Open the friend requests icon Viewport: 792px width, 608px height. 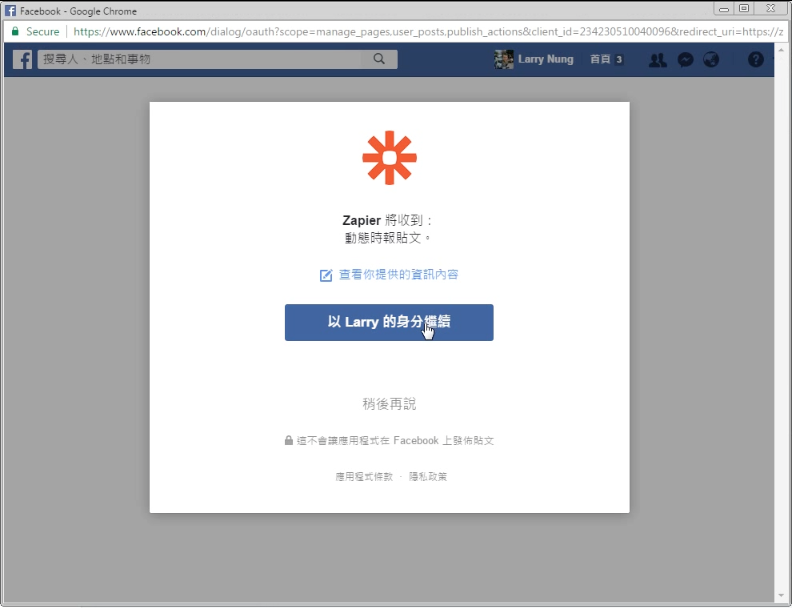[657, 60]
